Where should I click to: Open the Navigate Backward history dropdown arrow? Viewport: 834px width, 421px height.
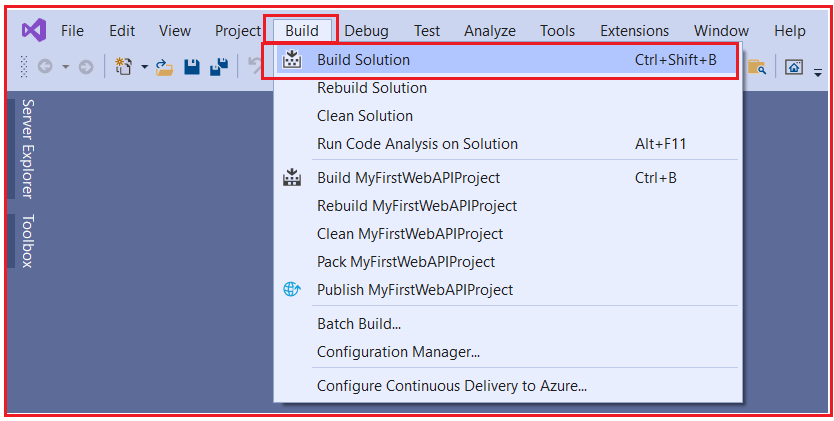coord(65,67)
